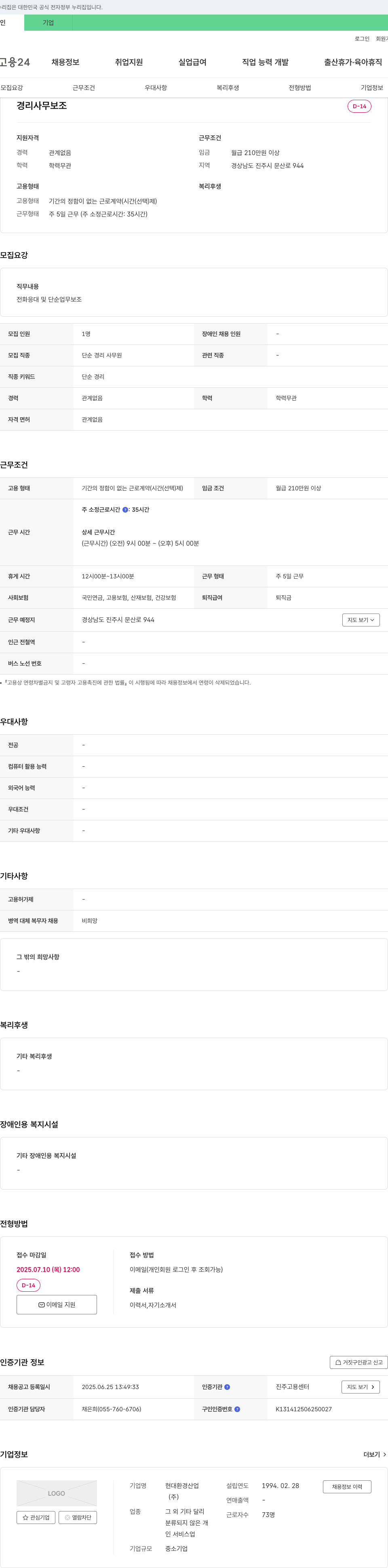Open the 직업 능력 개발 menu
The height and width of the screenshot is (1568, 388).
(265, 62)
